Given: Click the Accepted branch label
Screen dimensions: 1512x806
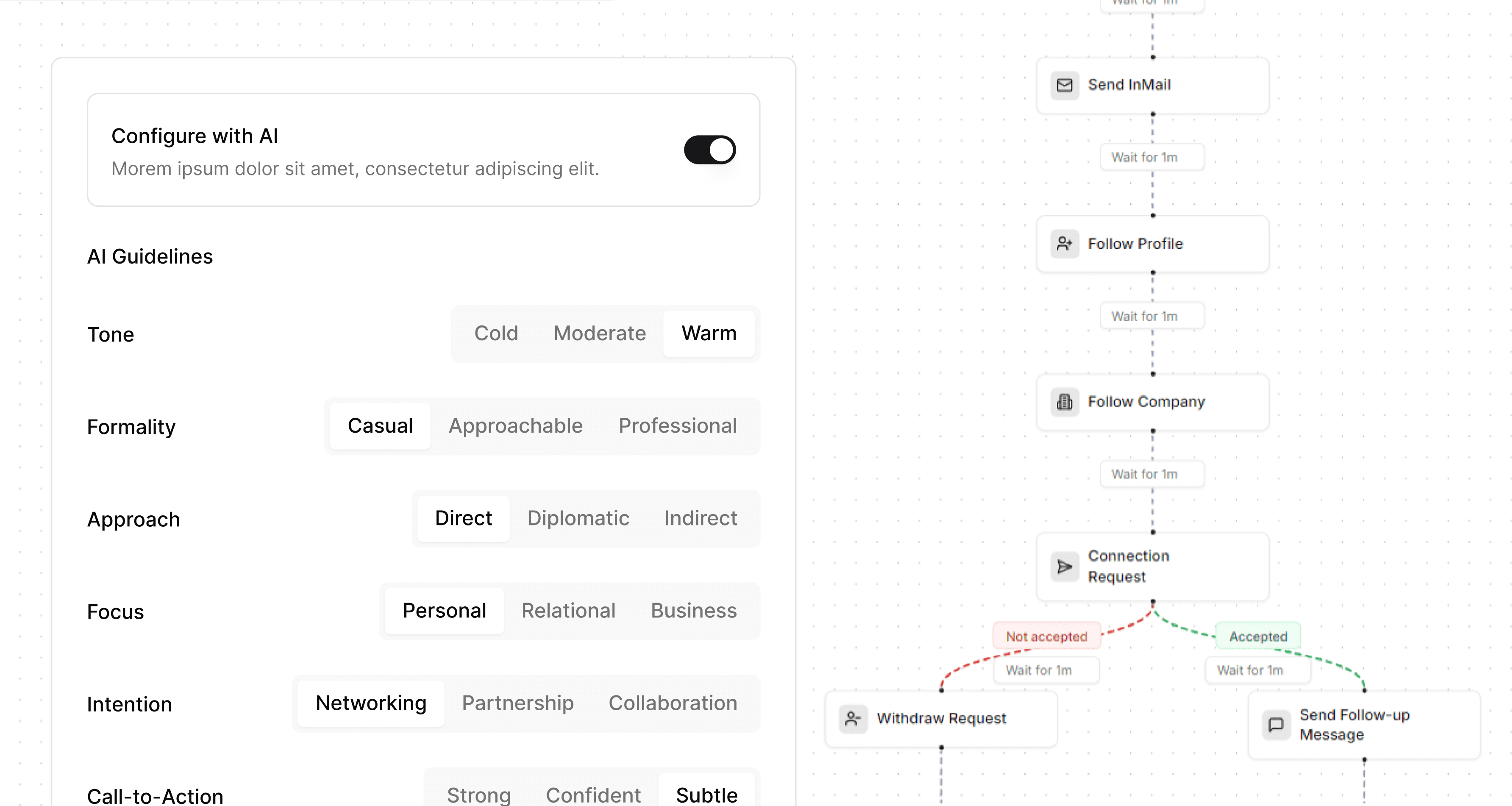Looking at the screenshot, I should (x=1258, y=636).
